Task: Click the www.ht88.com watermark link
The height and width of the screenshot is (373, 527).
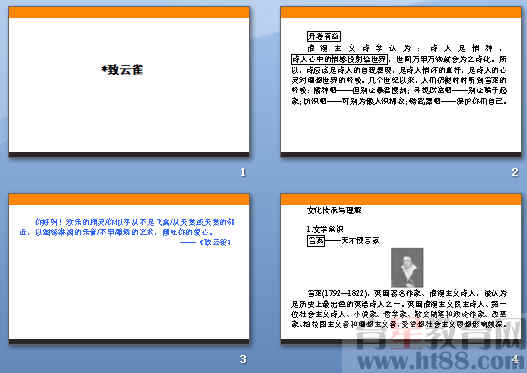Action: (x=440, y=361)
